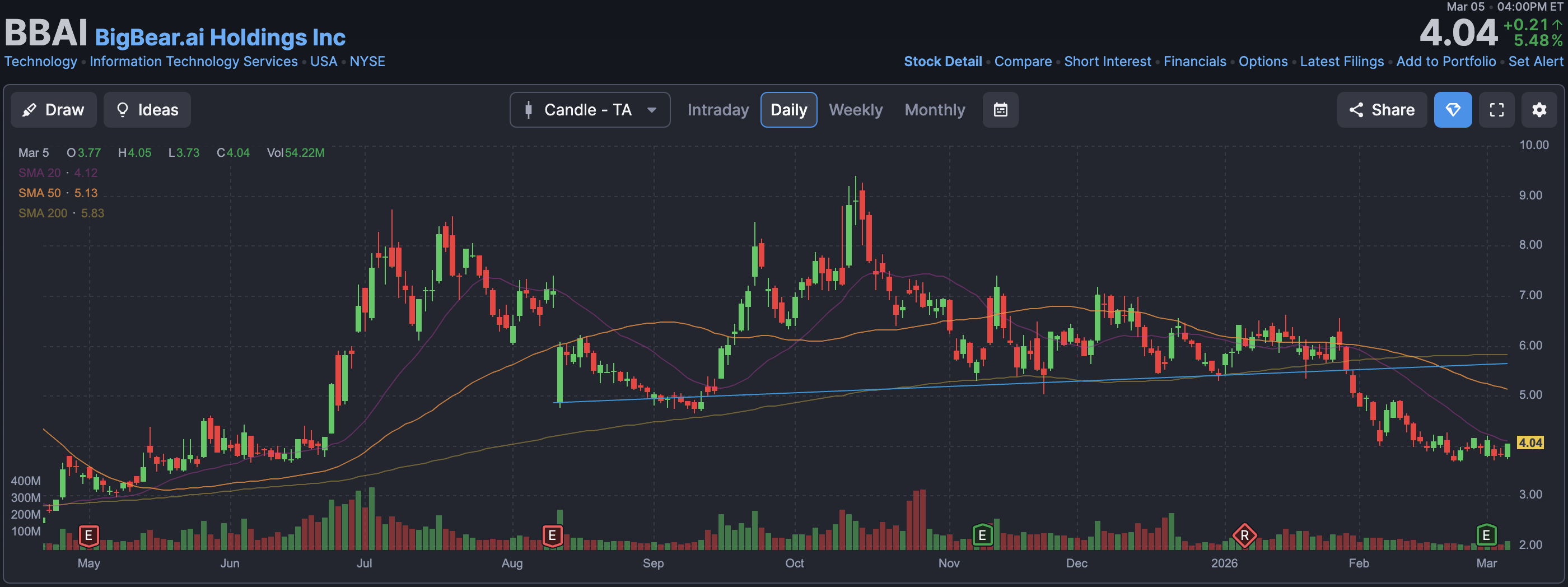Open the USA country link
The image size is (1568, 587).
(x=323, y=62)
